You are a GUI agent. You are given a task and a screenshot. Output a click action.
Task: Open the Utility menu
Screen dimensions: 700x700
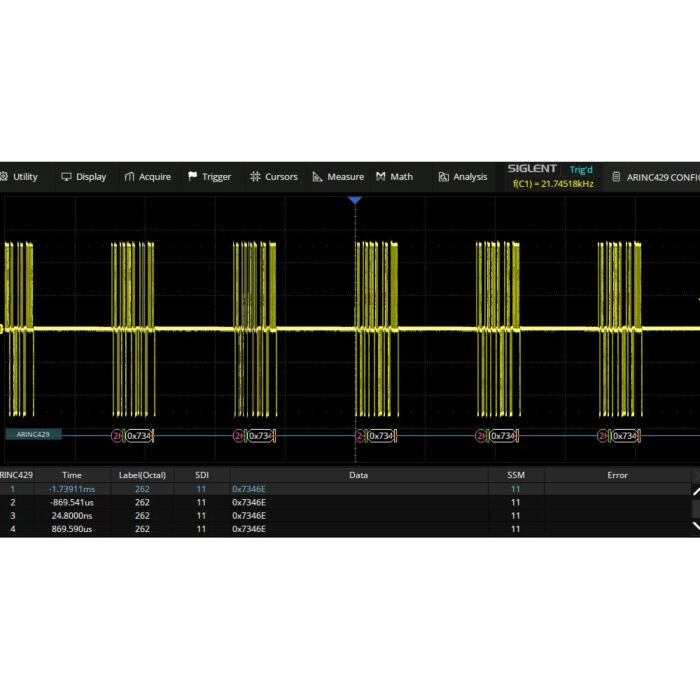pos(19,177)
